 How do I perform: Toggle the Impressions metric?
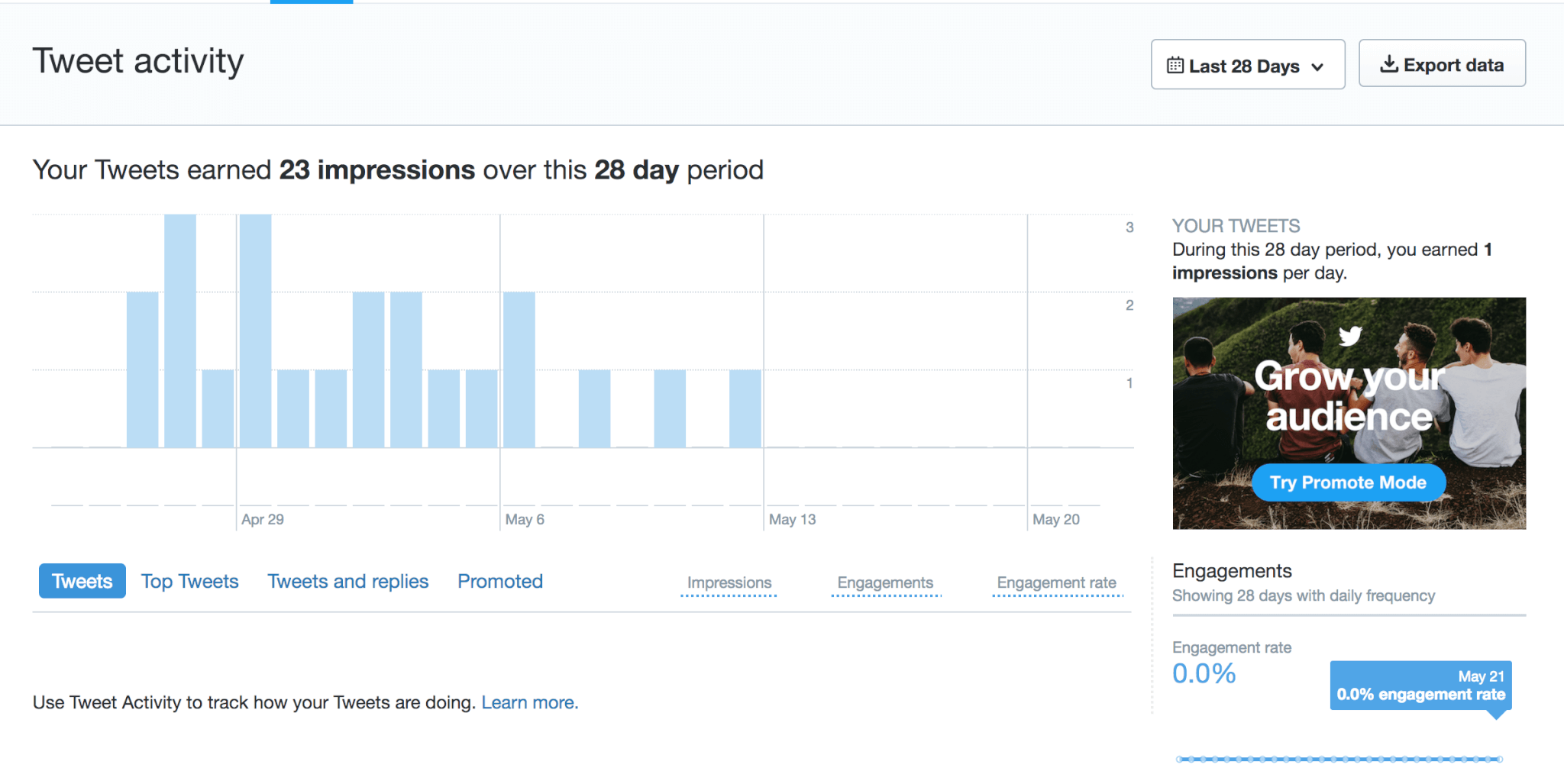(x=729, y=582)
